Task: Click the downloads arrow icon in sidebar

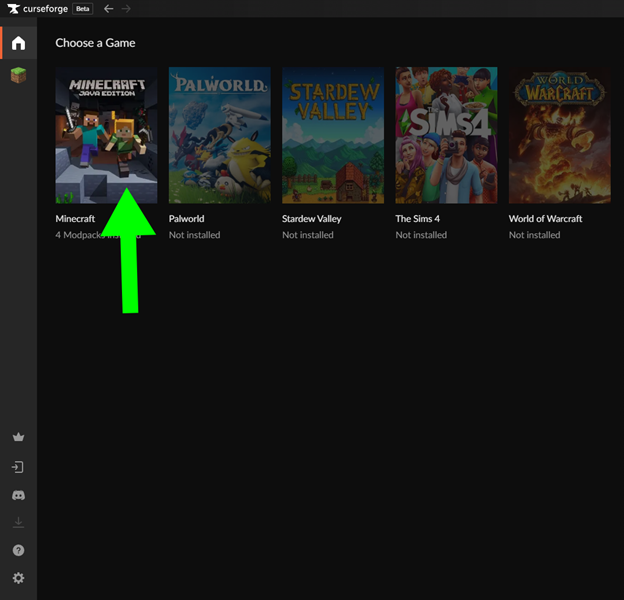Action: point(18,522)
